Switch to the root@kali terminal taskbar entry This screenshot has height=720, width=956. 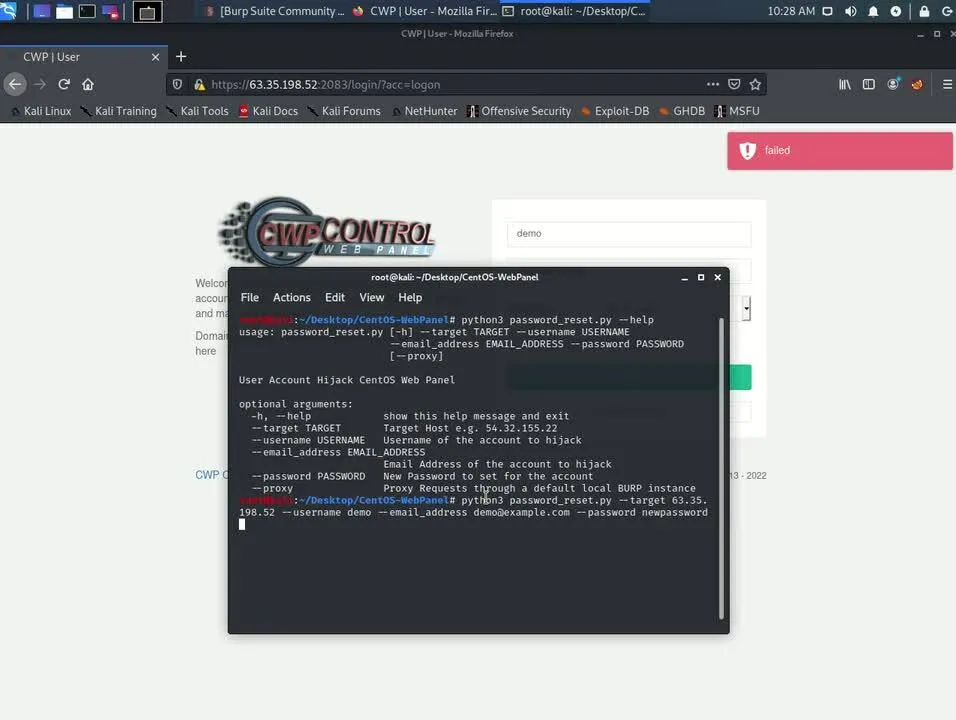[575, 11]
